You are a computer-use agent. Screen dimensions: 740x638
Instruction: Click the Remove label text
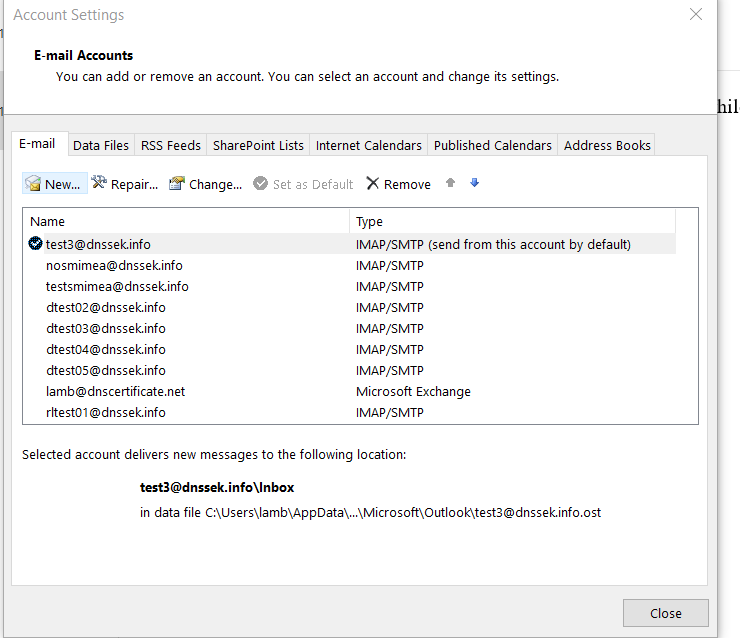click(x=407, y=185)
